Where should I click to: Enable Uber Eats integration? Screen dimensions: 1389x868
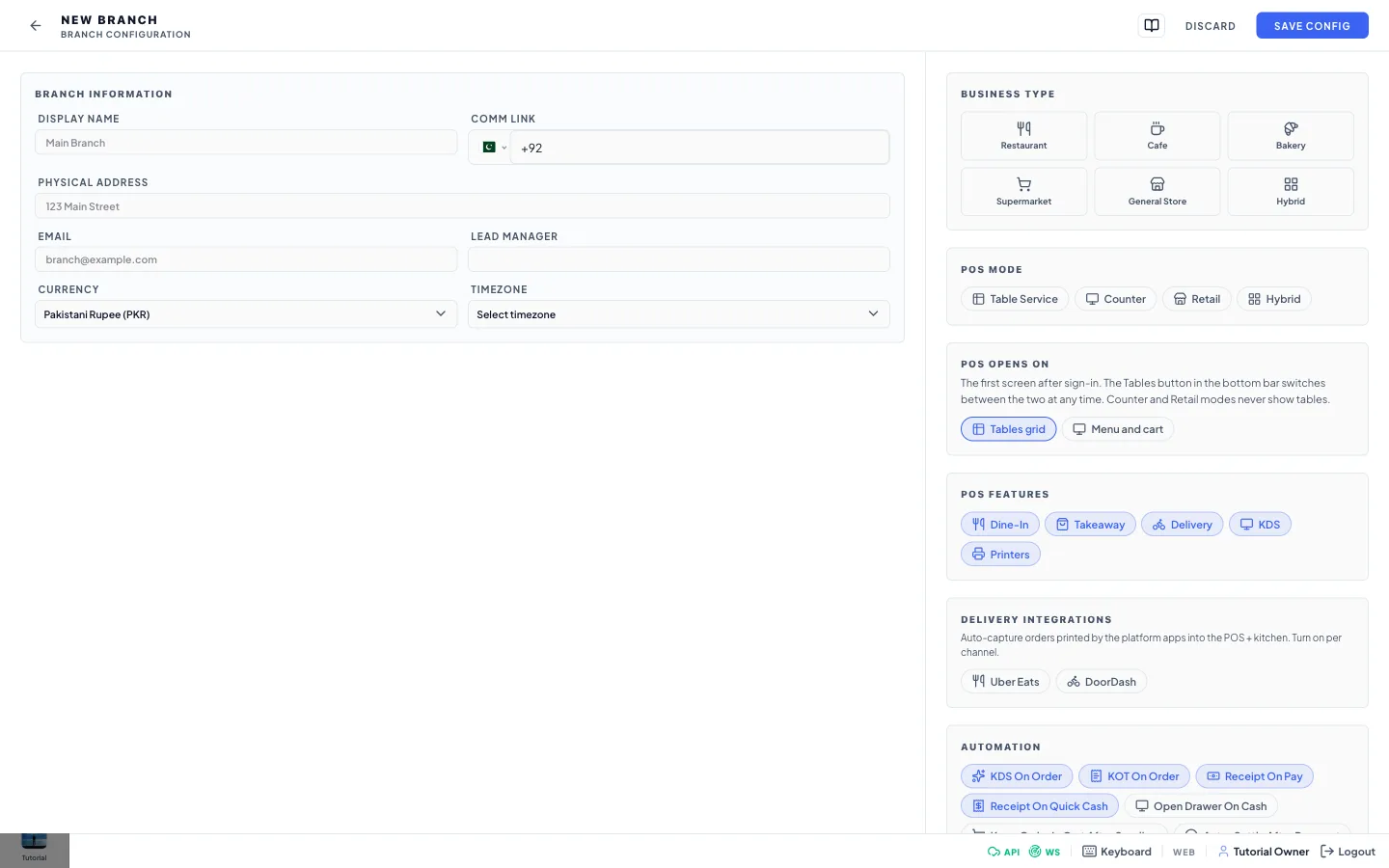point(1005,682)
